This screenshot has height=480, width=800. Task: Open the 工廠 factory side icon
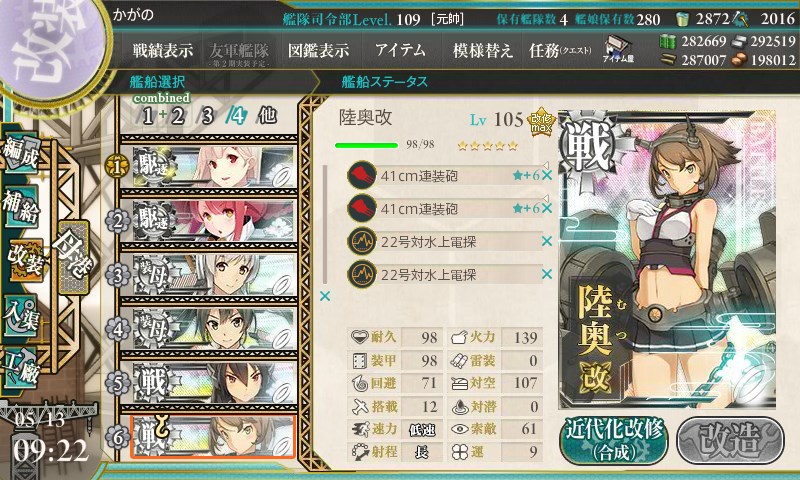21,368
